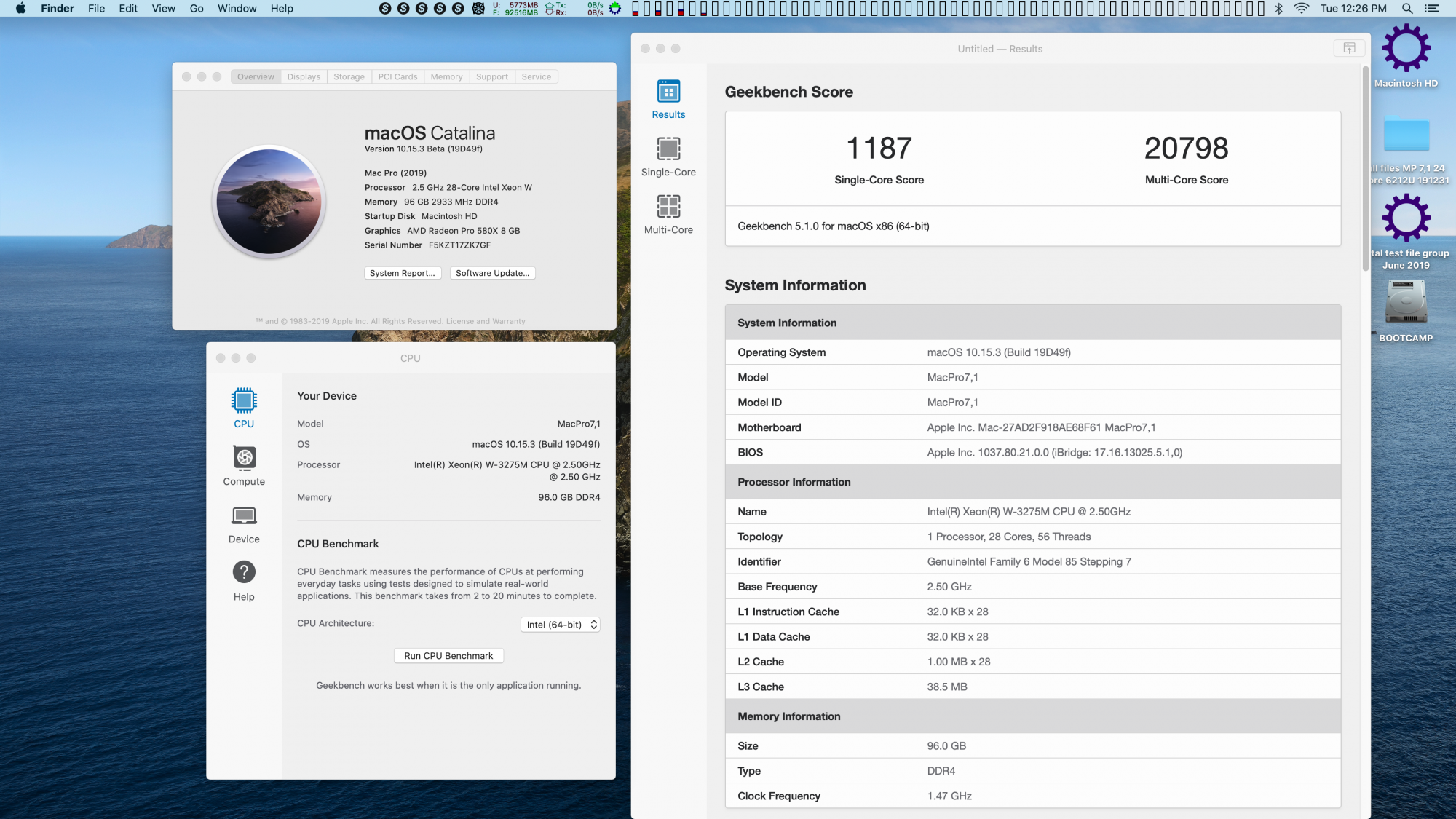Click the Help question mark icon

tap(244, 573)
